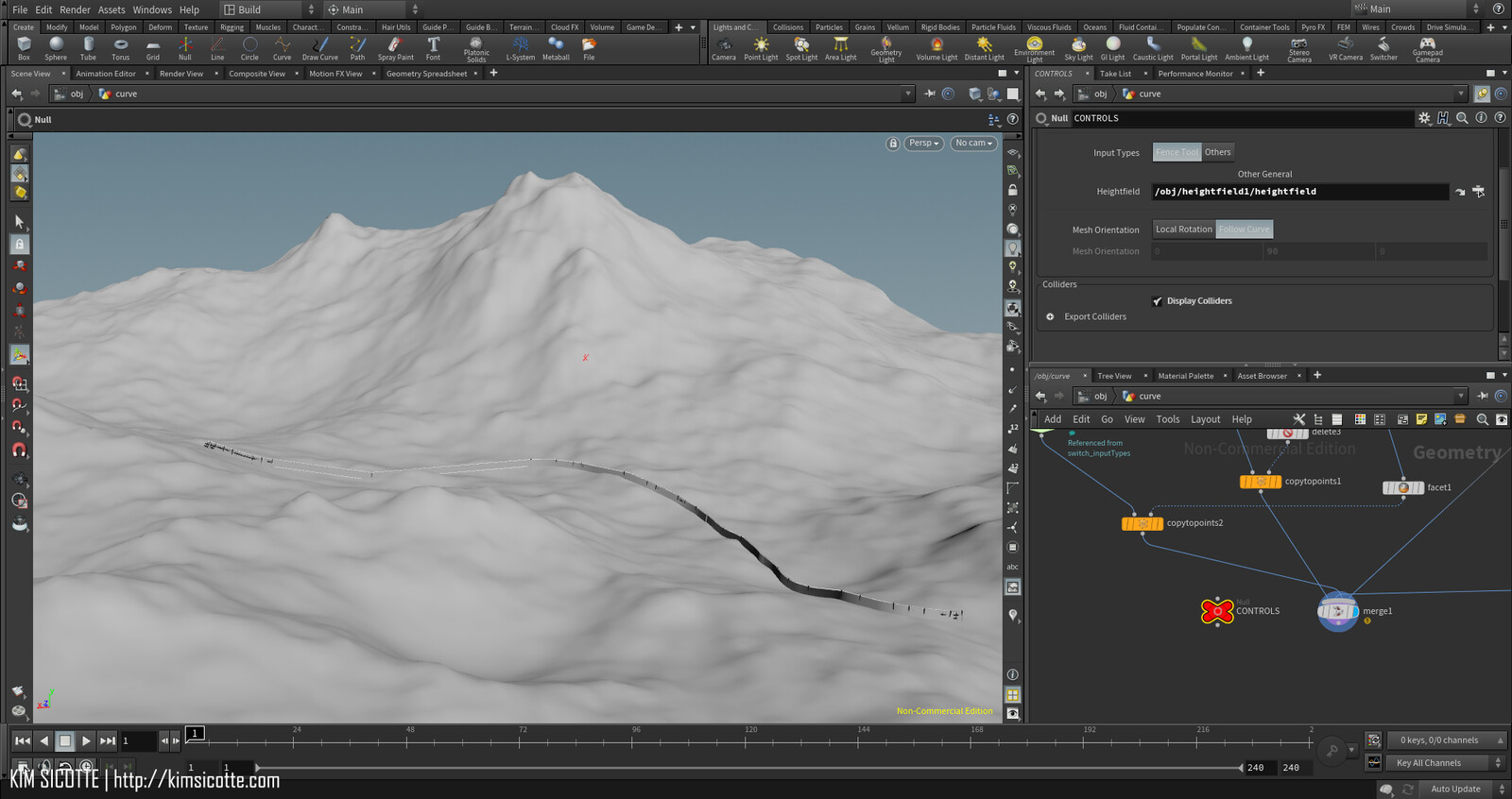
Task: Select the Grid shelf tool
Action: (152, 49)
